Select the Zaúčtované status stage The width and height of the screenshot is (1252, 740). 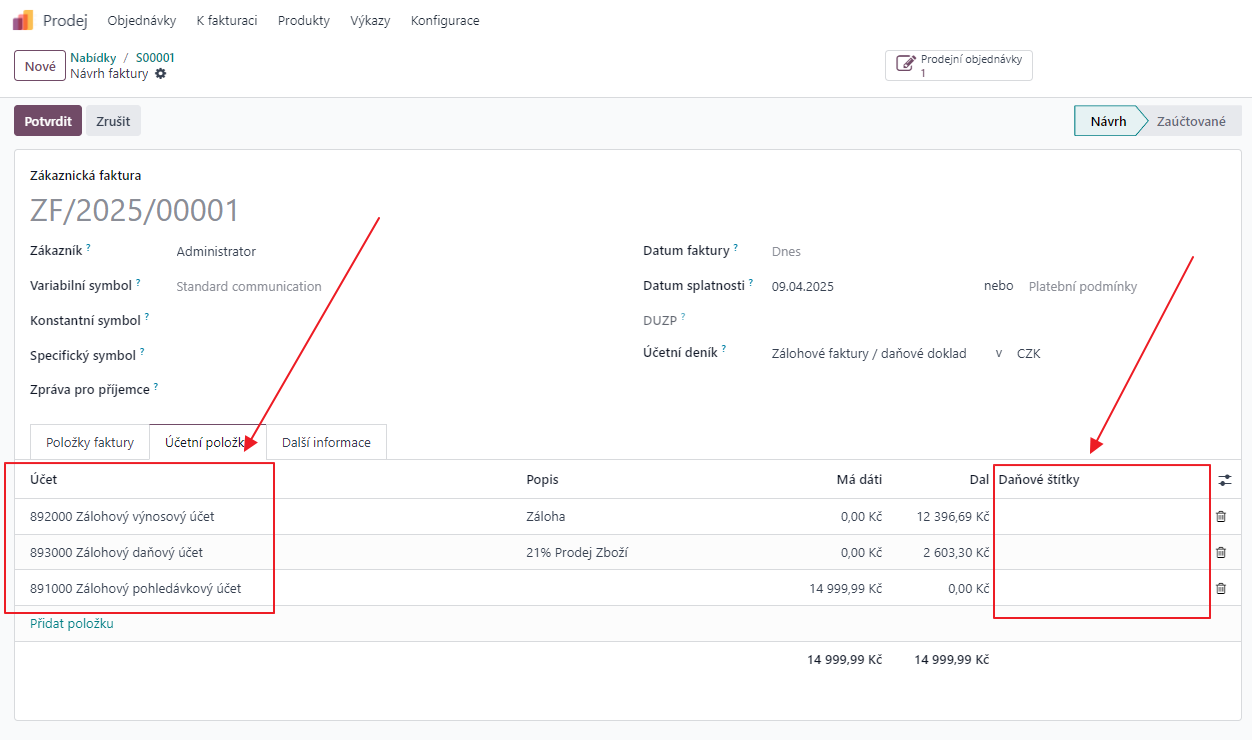point(1191,121)
